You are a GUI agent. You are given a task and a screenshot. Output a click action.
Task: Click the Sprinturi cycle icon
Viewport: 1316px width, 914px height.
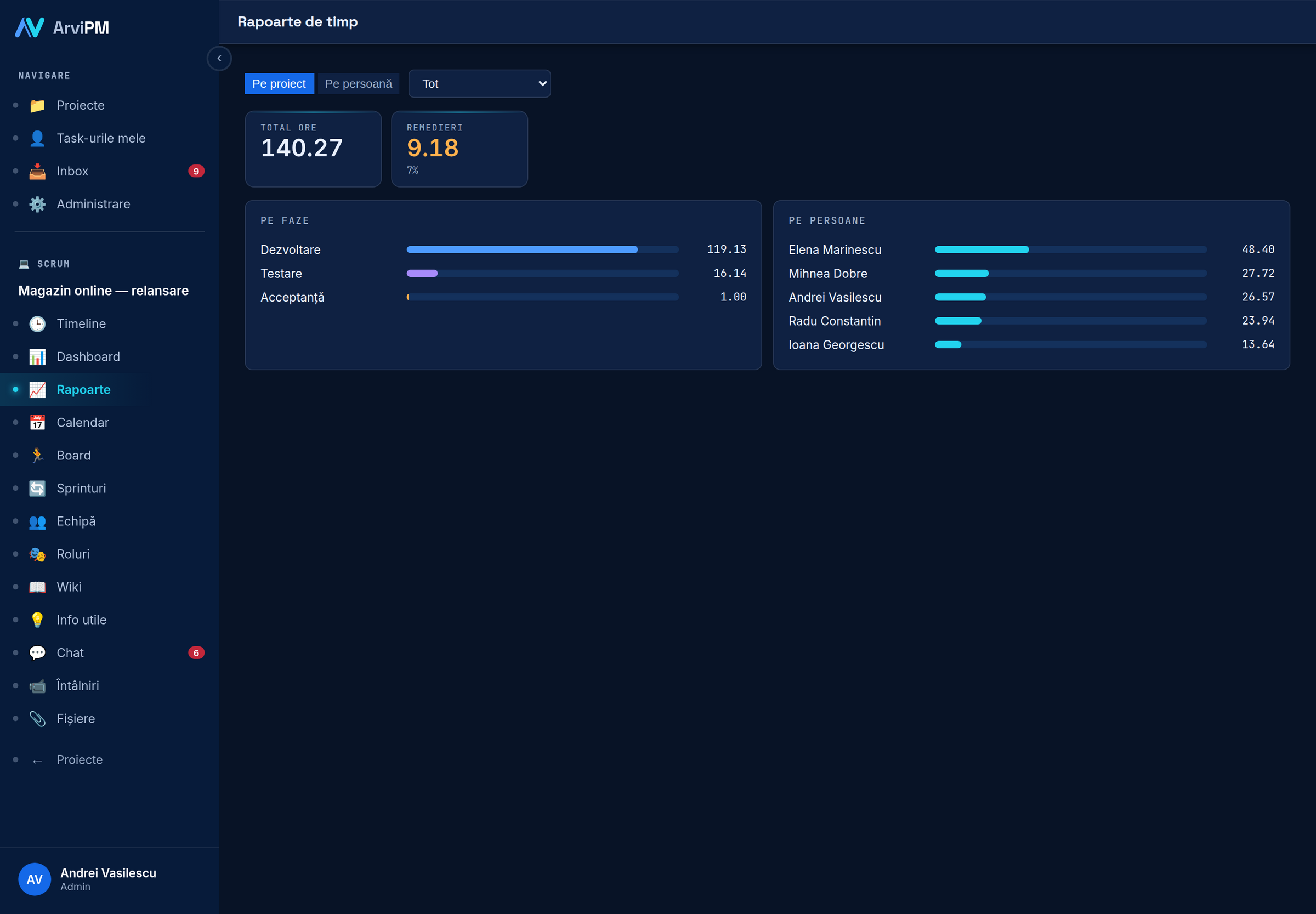pyautogui.click(x=37, y=489)
